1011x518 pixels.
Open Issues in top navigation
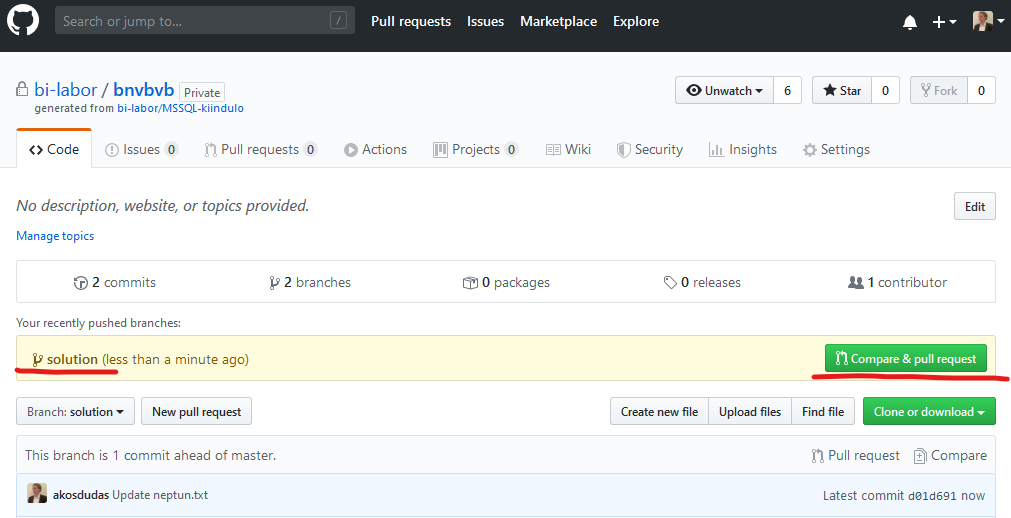pos(486,21)
